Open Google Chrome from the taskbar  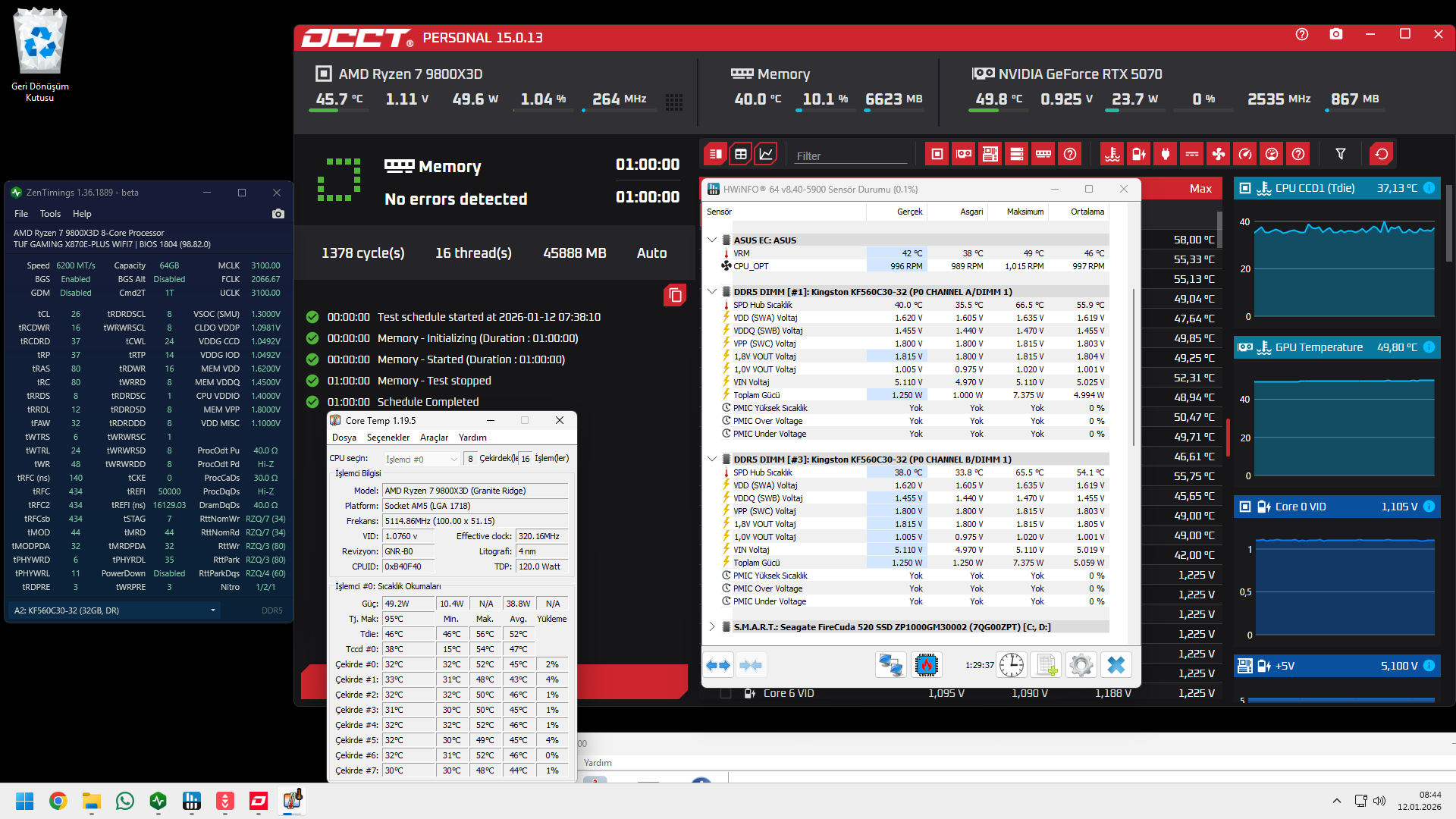[x=58, y=801]
